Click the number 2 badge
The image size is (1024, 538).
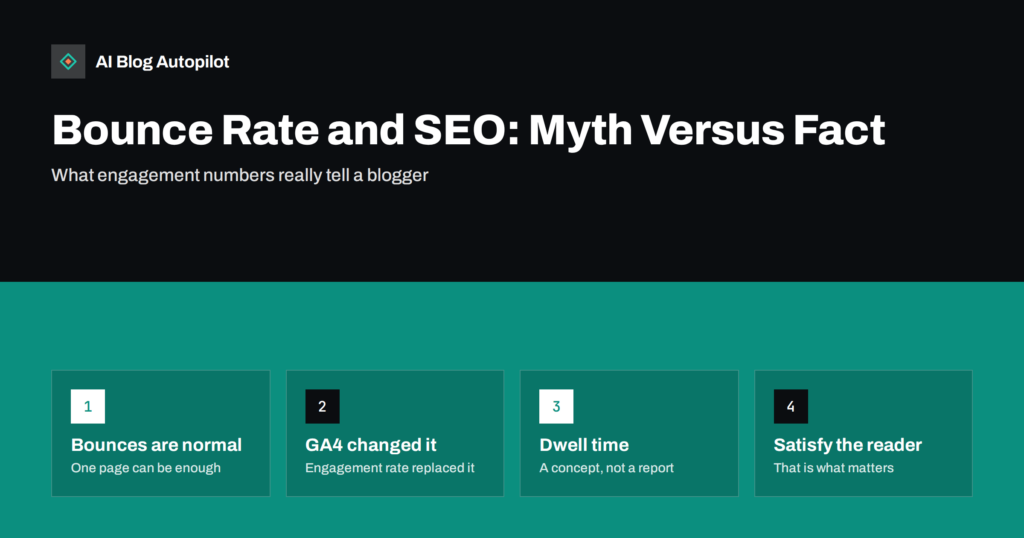pyautogui.click(x=322, y=406)
